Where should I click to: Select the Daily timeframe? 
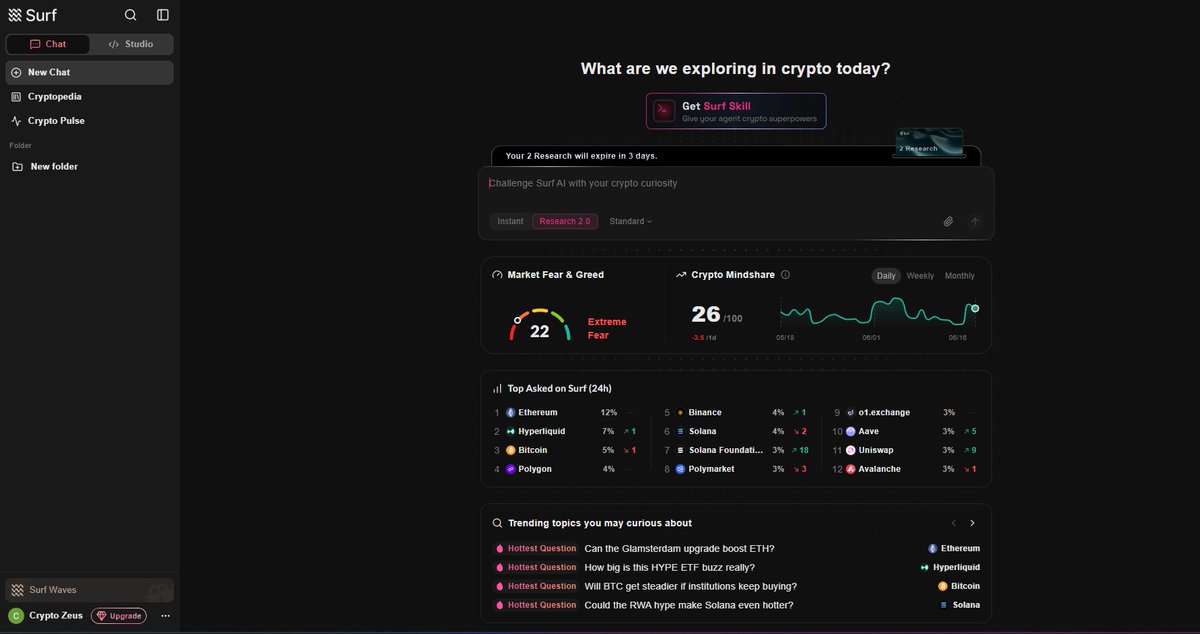tap(886, 276)
